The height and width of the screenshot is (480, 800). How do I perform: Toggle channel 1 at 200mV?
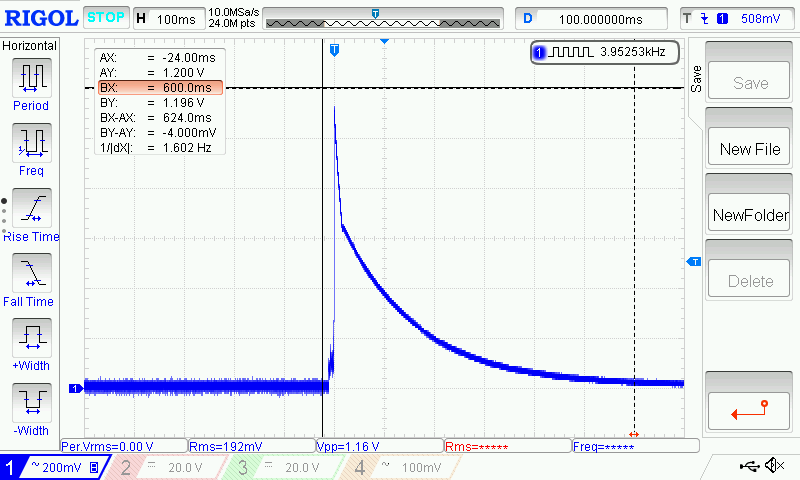click(x=52, y=467)
